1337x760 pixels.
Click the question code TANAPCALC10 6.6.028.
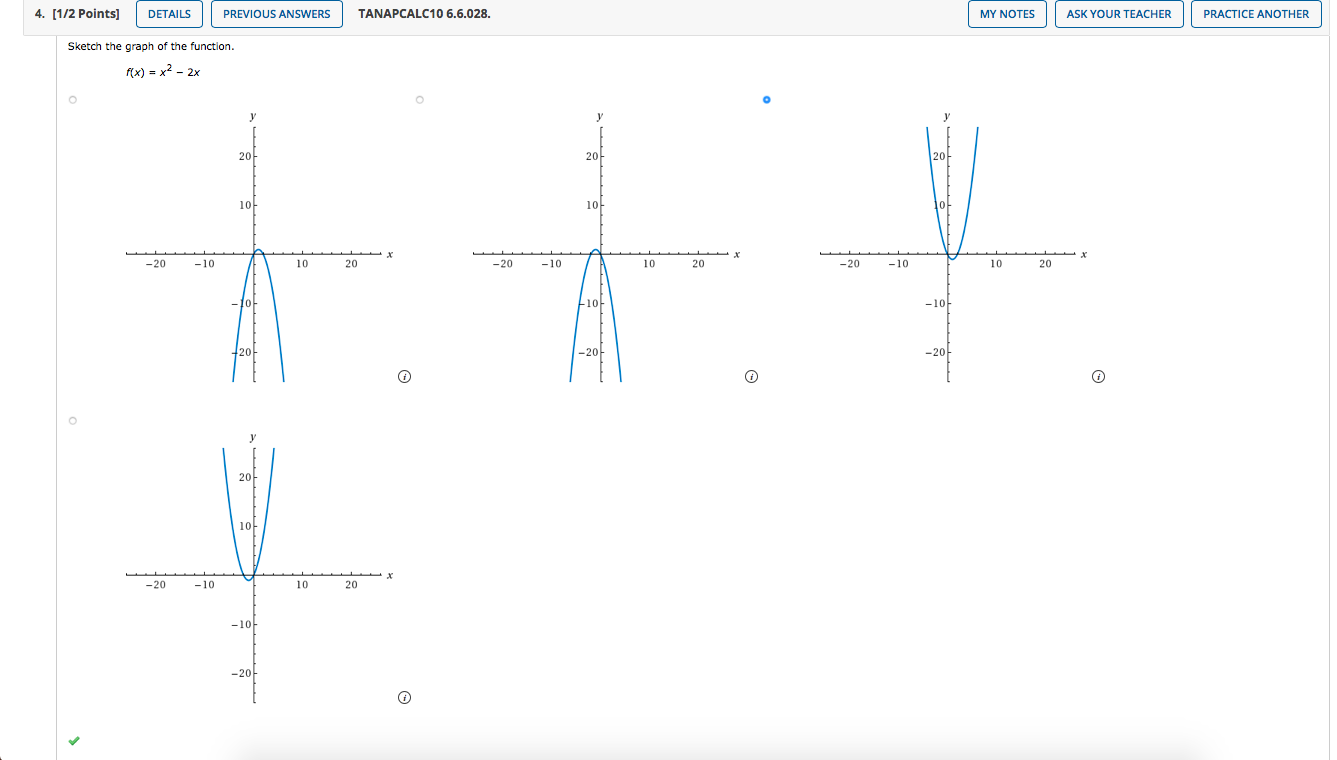pos(424,14)
